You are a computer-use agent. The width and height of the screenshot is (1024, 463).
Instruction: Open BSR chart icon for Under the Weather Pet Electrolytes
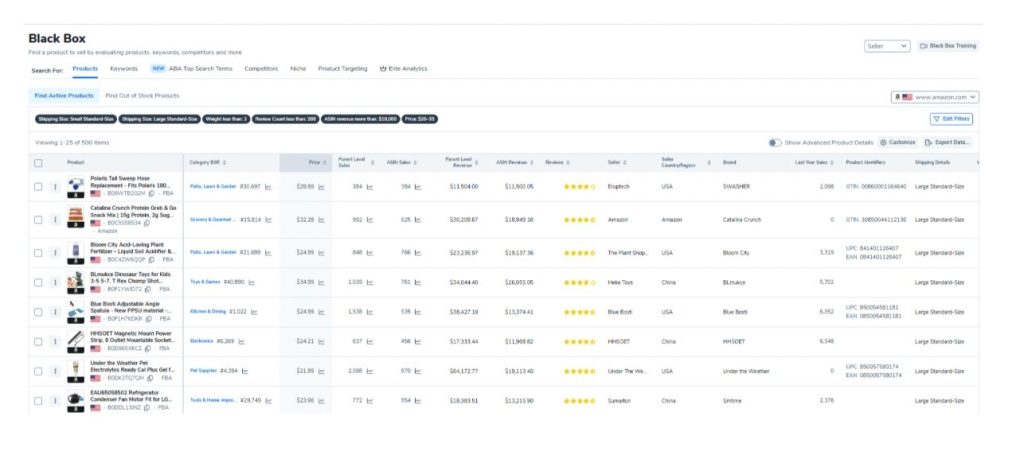pyautogui.click(x=245, y=371)
